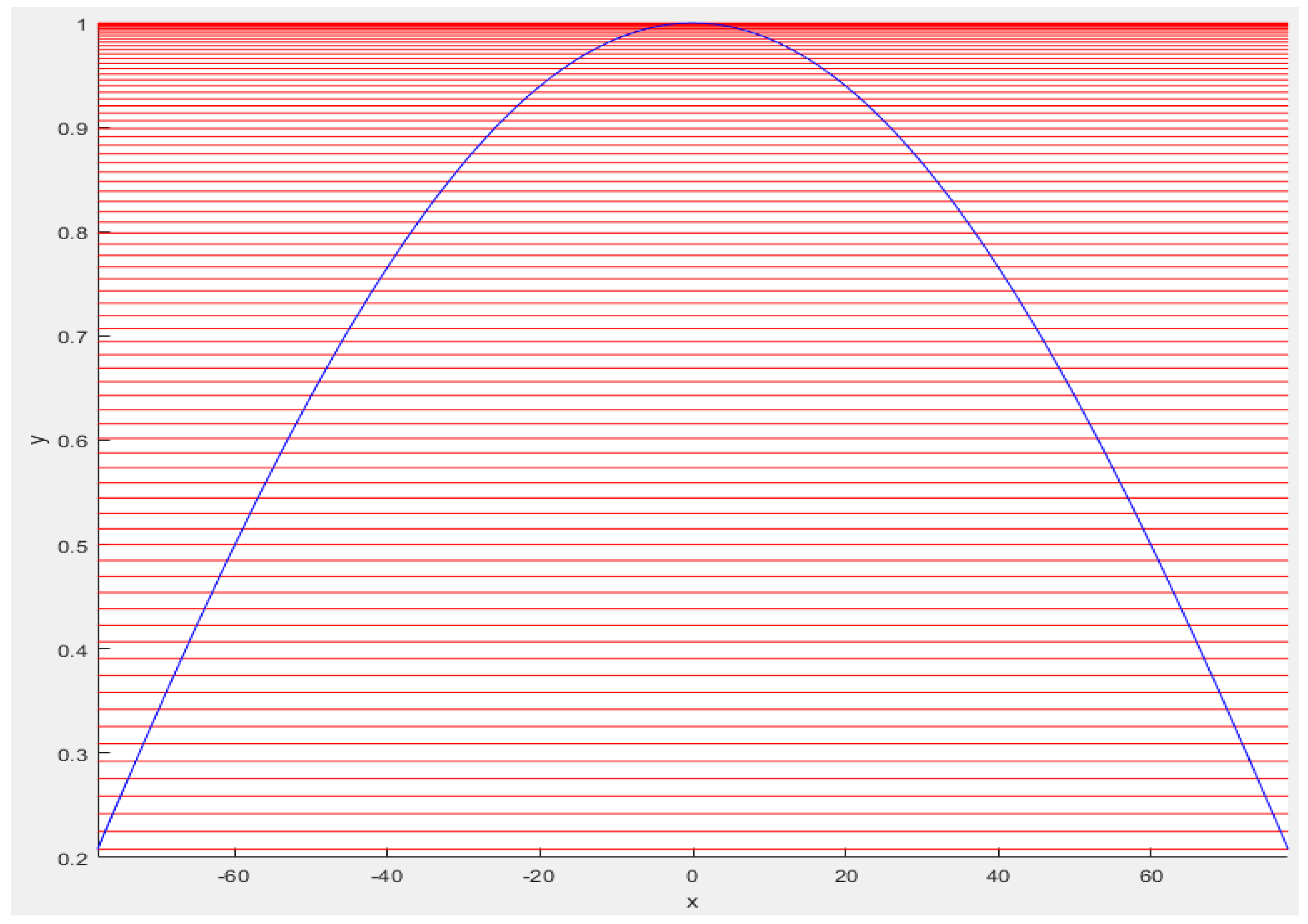1308x924 pixels.
Task: Click the y-axis tick label 0.6
Action: pos(73,441)
